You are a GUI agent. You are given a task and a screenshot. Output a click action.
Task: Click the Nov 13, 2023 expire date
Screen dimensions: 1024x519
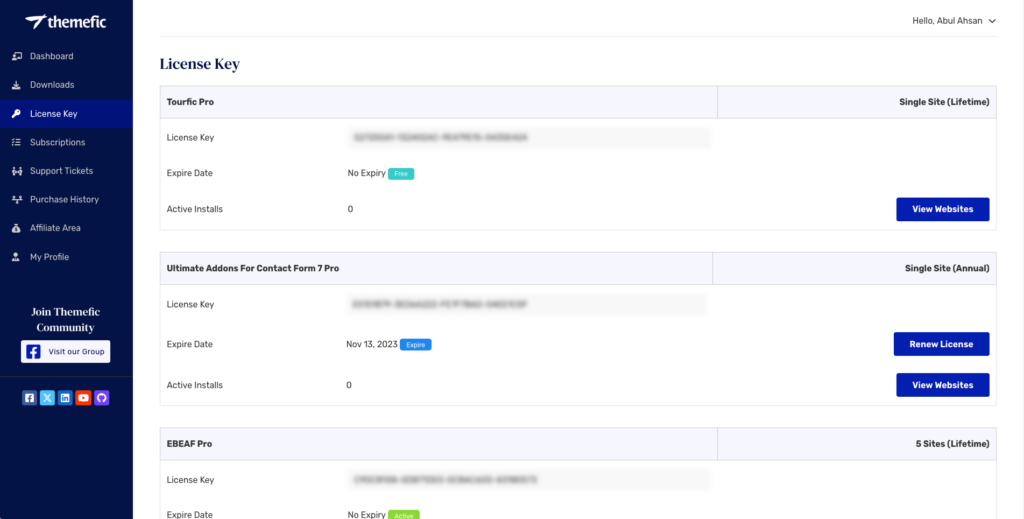pyautogui.click(x=372, y=344)
